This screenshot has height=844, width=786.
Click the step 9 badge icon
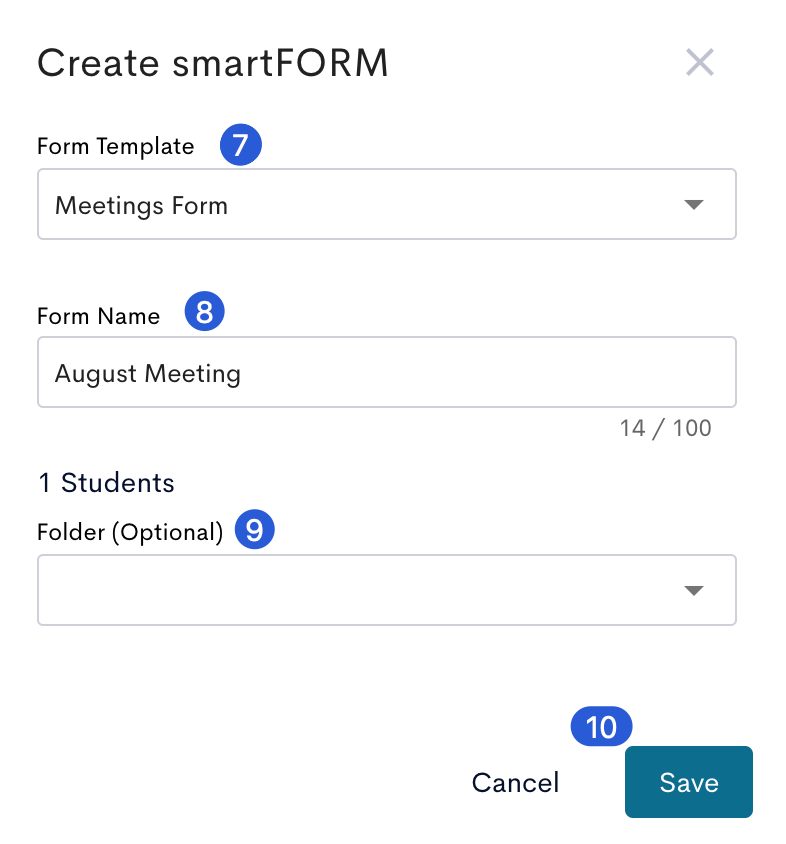tap(255, 530)
